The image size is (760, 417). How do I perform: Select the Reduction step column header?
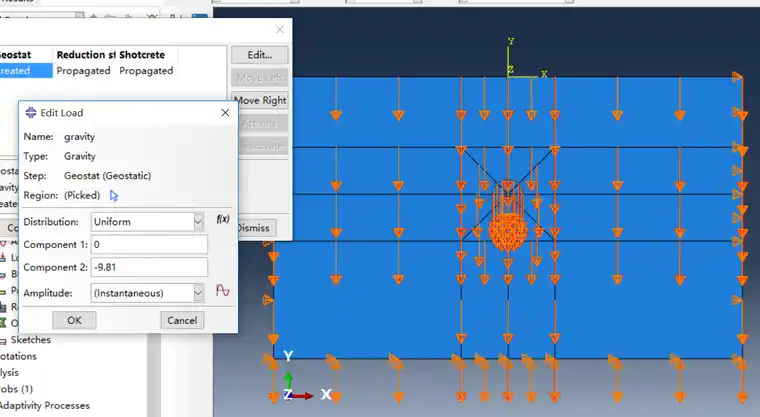coord(86,55)
